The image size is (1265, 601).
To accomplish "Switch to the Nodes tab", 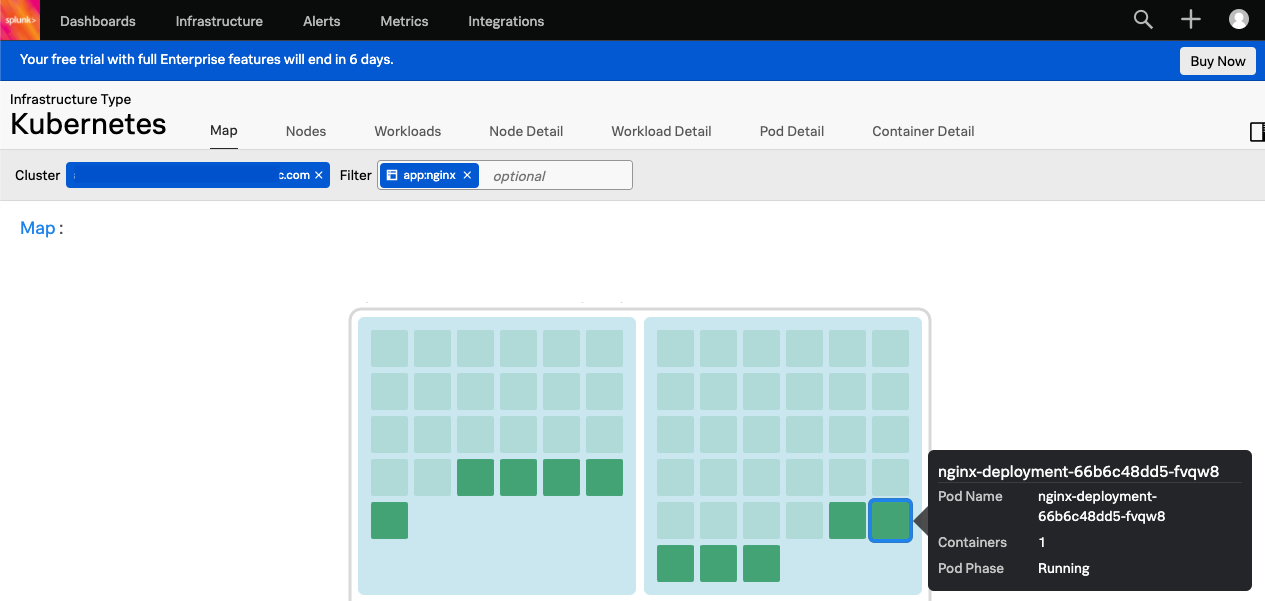I will point(306,131).
